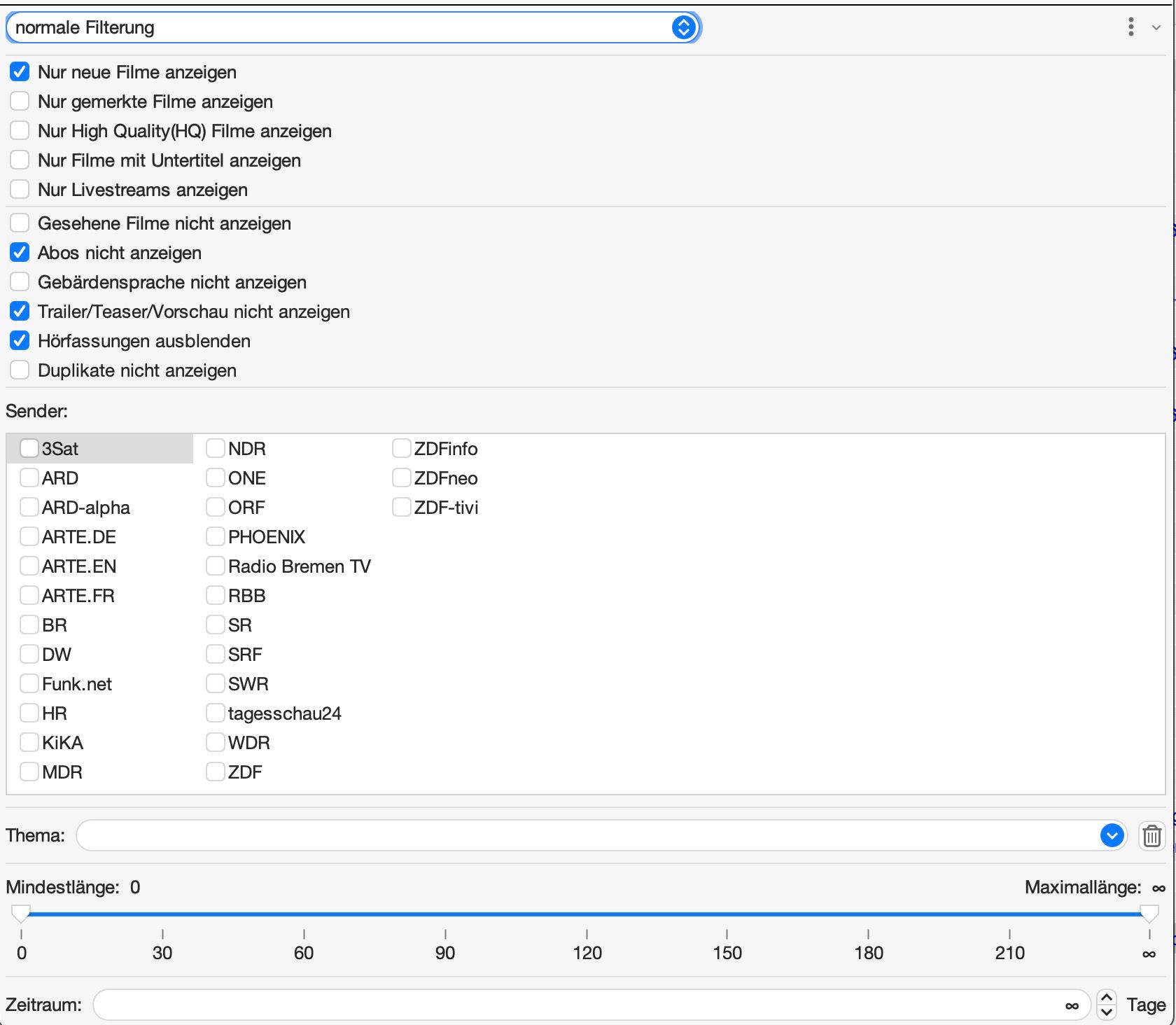Viewport: 1176px width, 1025px height.
Task: Click the trash icon next to Thema
Action: (1151, 835)
